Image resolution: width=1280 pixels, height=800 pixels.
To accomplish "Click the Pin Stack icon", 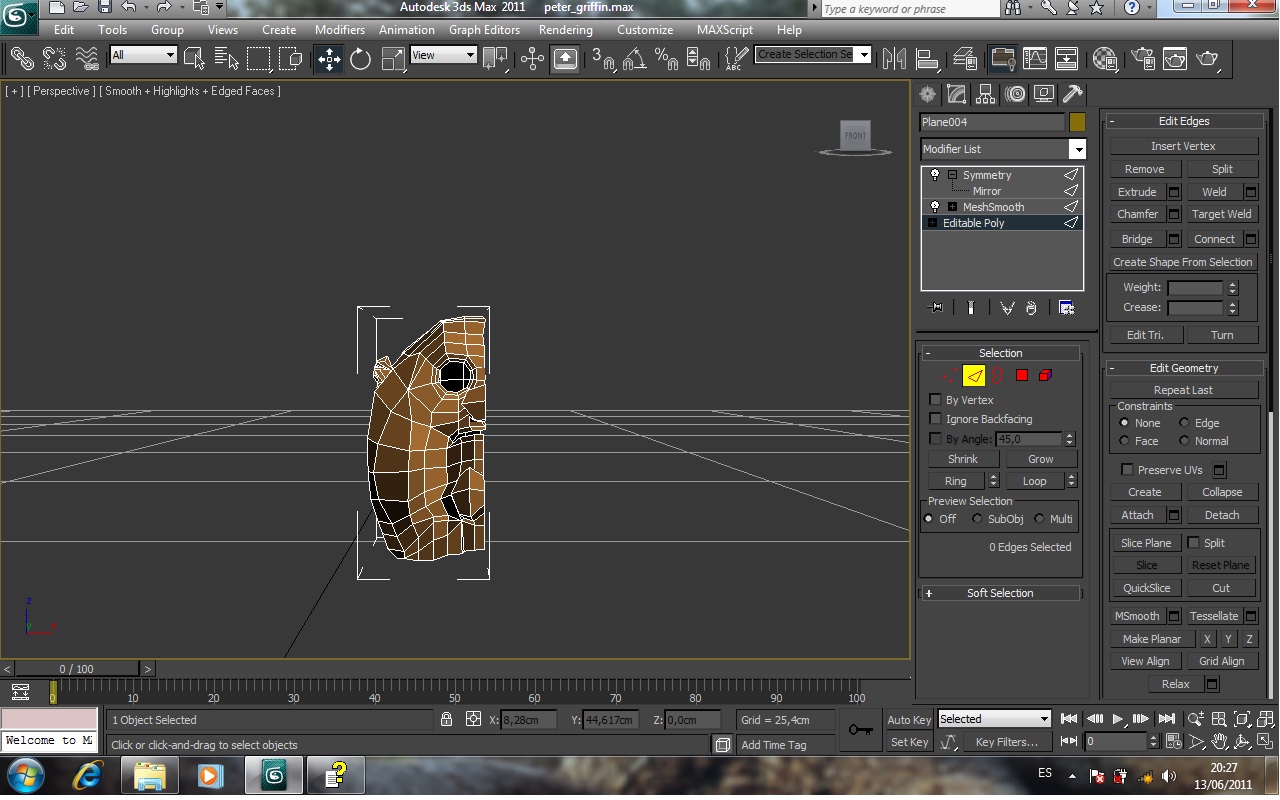I will (x=936, y=308).
